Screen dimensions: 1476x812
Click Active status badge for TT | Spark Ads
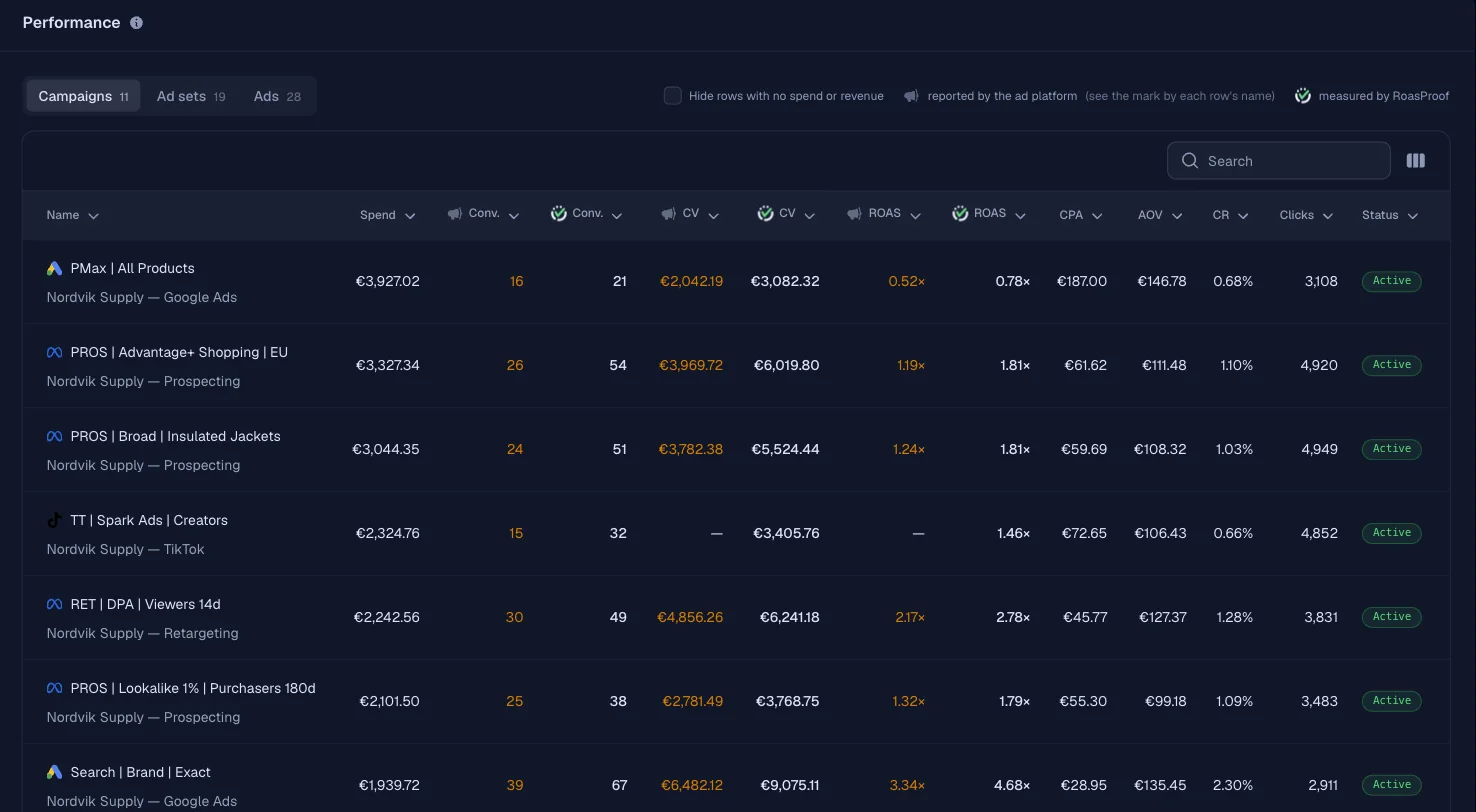[1391, 533]
